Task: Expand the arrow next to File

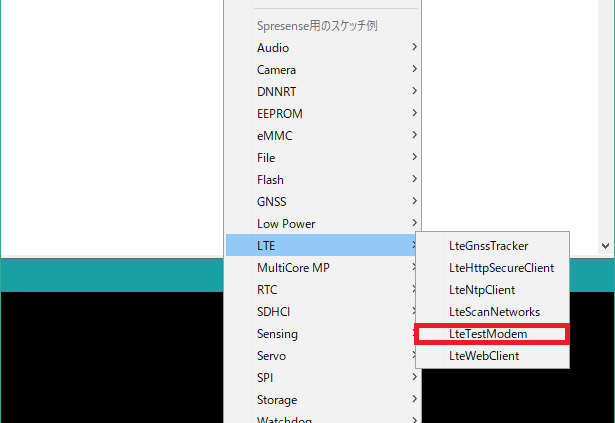Action: click(414, 157)
